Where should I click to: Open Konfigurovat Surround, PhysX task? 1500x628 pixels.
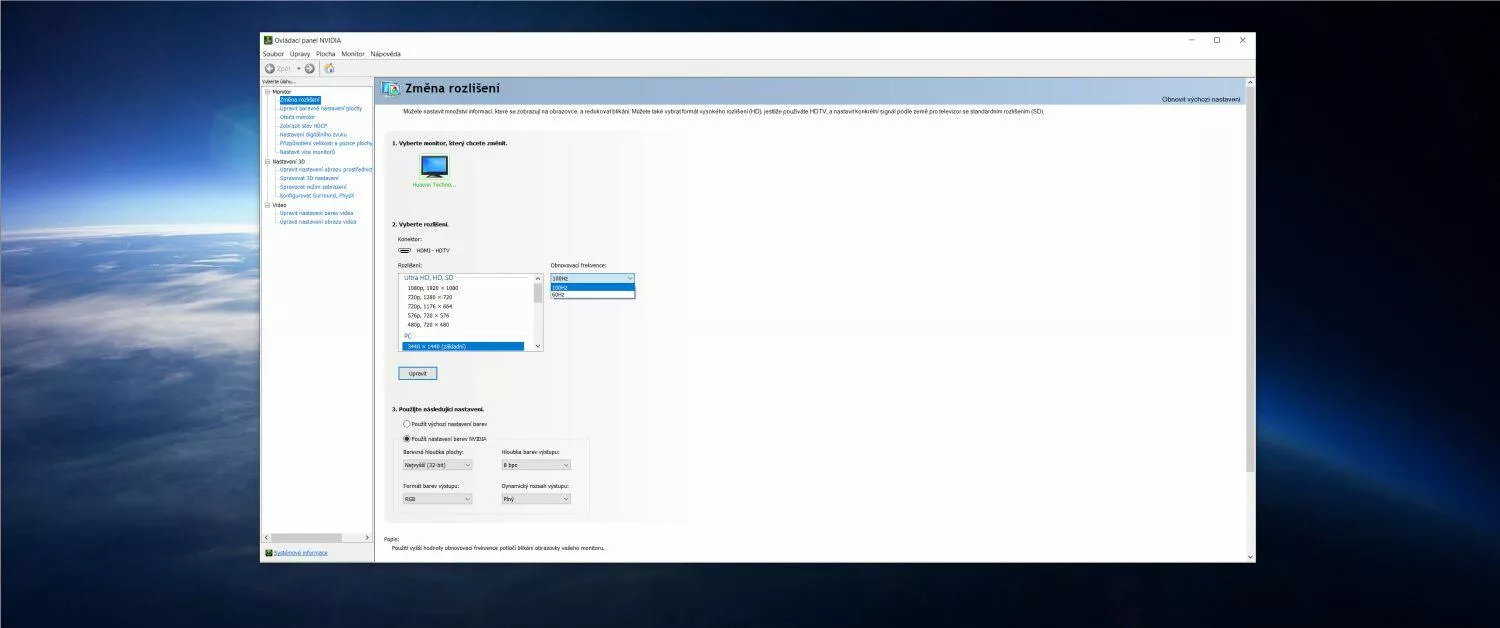pos(317,195)
